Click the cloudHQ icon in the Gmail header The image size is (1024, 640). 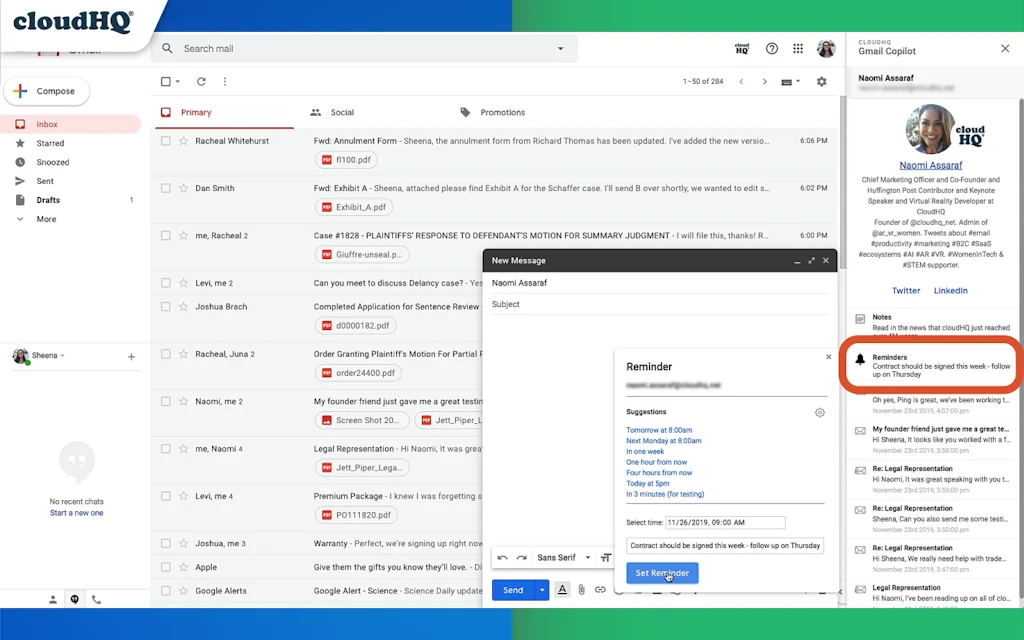741,48
